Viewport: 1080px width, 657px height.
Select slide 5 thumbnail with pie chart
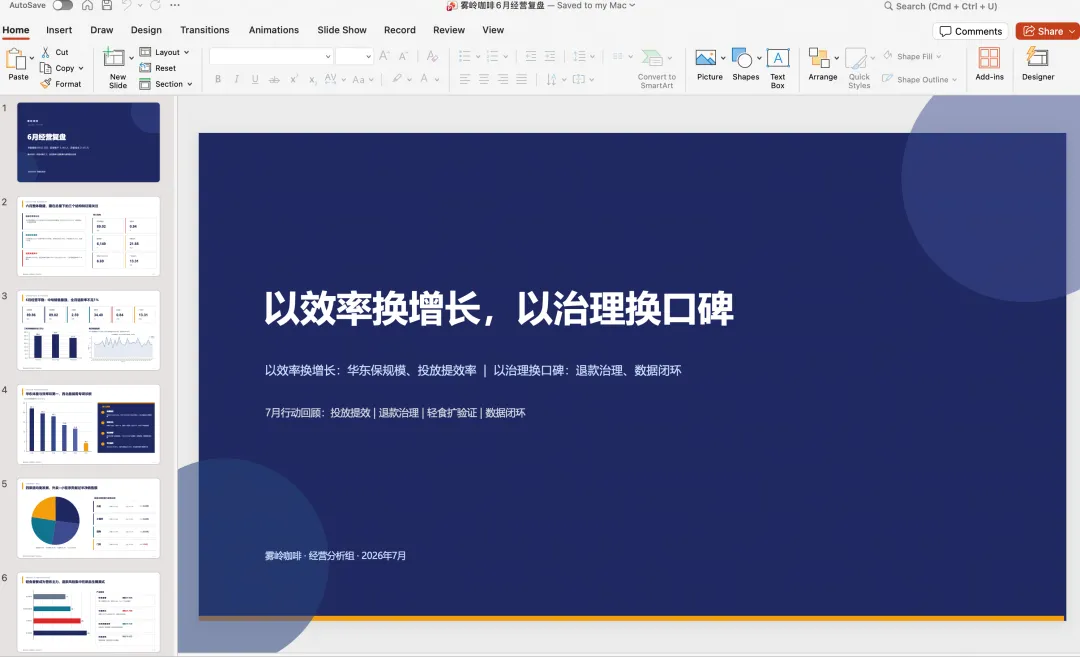(x=88, y=518)
